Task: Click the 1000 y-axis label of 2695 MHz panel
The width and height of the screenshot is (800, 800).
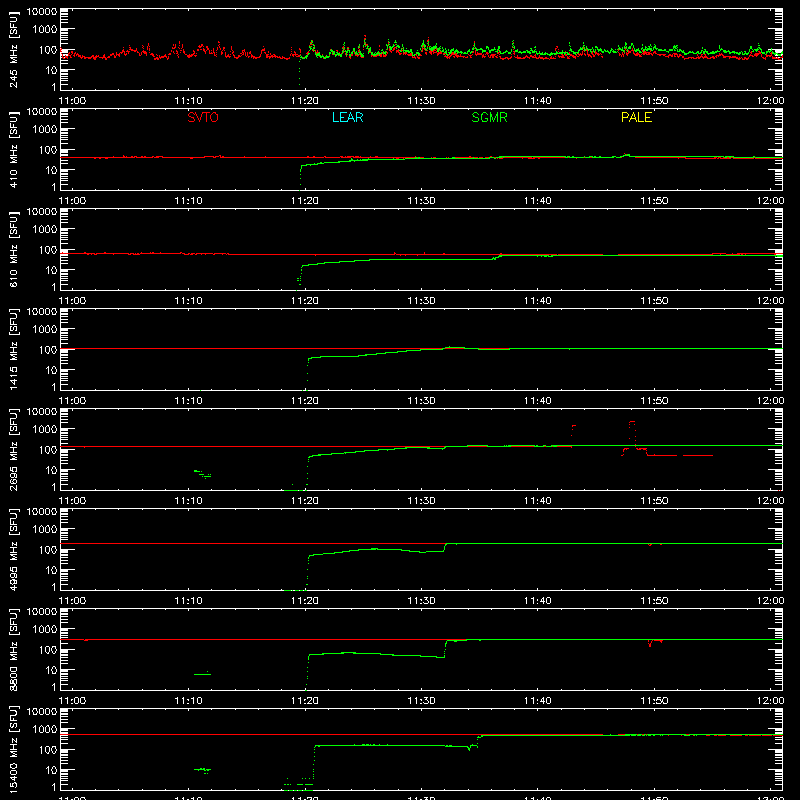Action: click(x=45, y=430)
